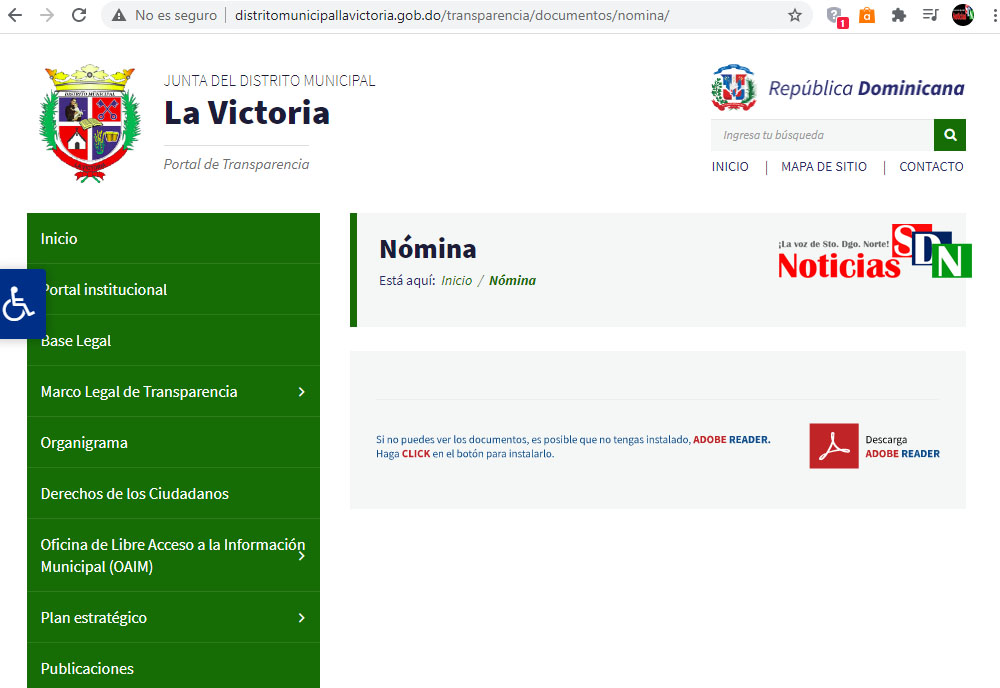Expand the Plan estratégico submenu arrow
The width and height of the screenshot is (1000, 688).
[x=301, y=618]
